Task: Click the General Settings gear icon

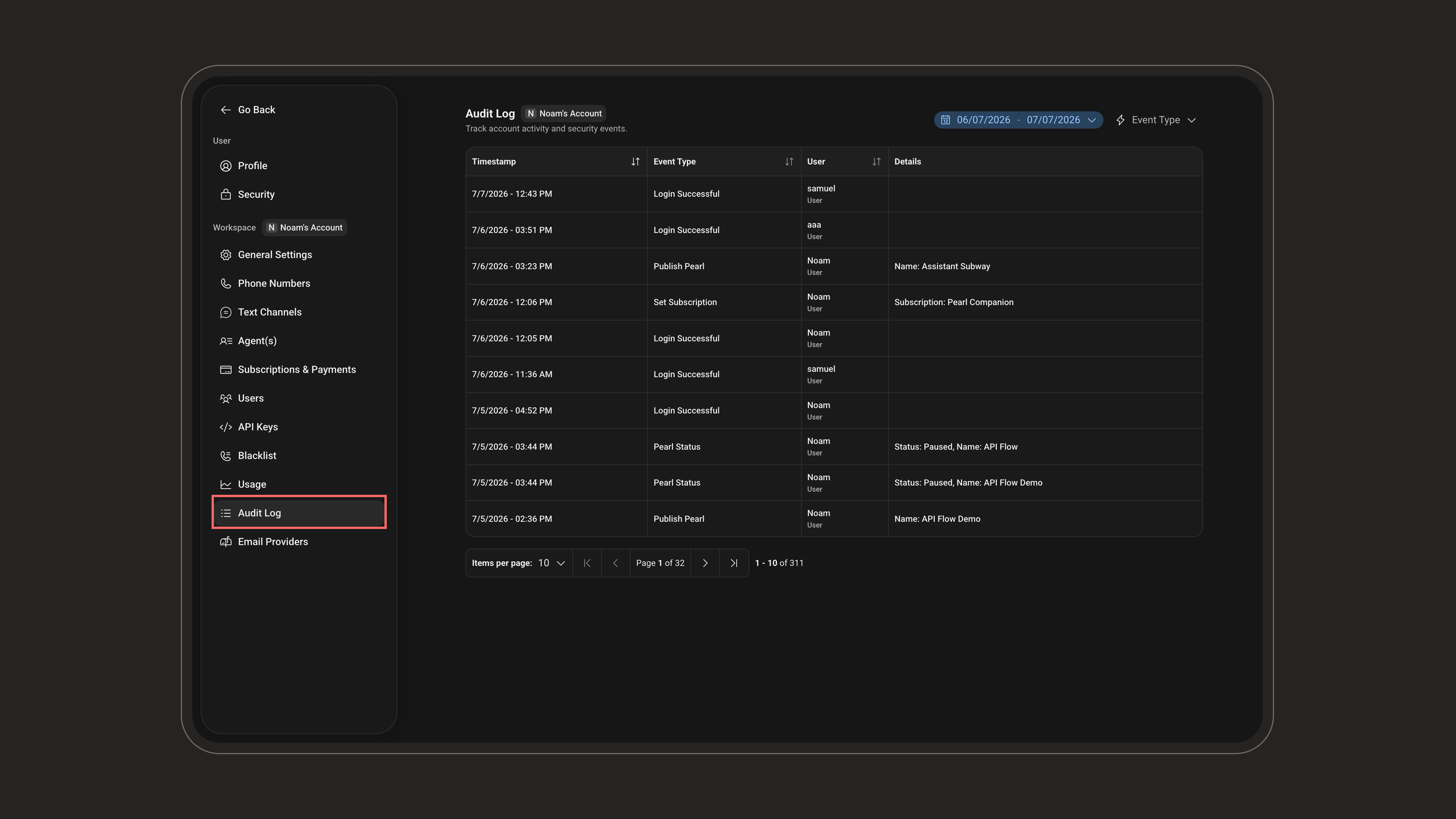Action: 226,255
